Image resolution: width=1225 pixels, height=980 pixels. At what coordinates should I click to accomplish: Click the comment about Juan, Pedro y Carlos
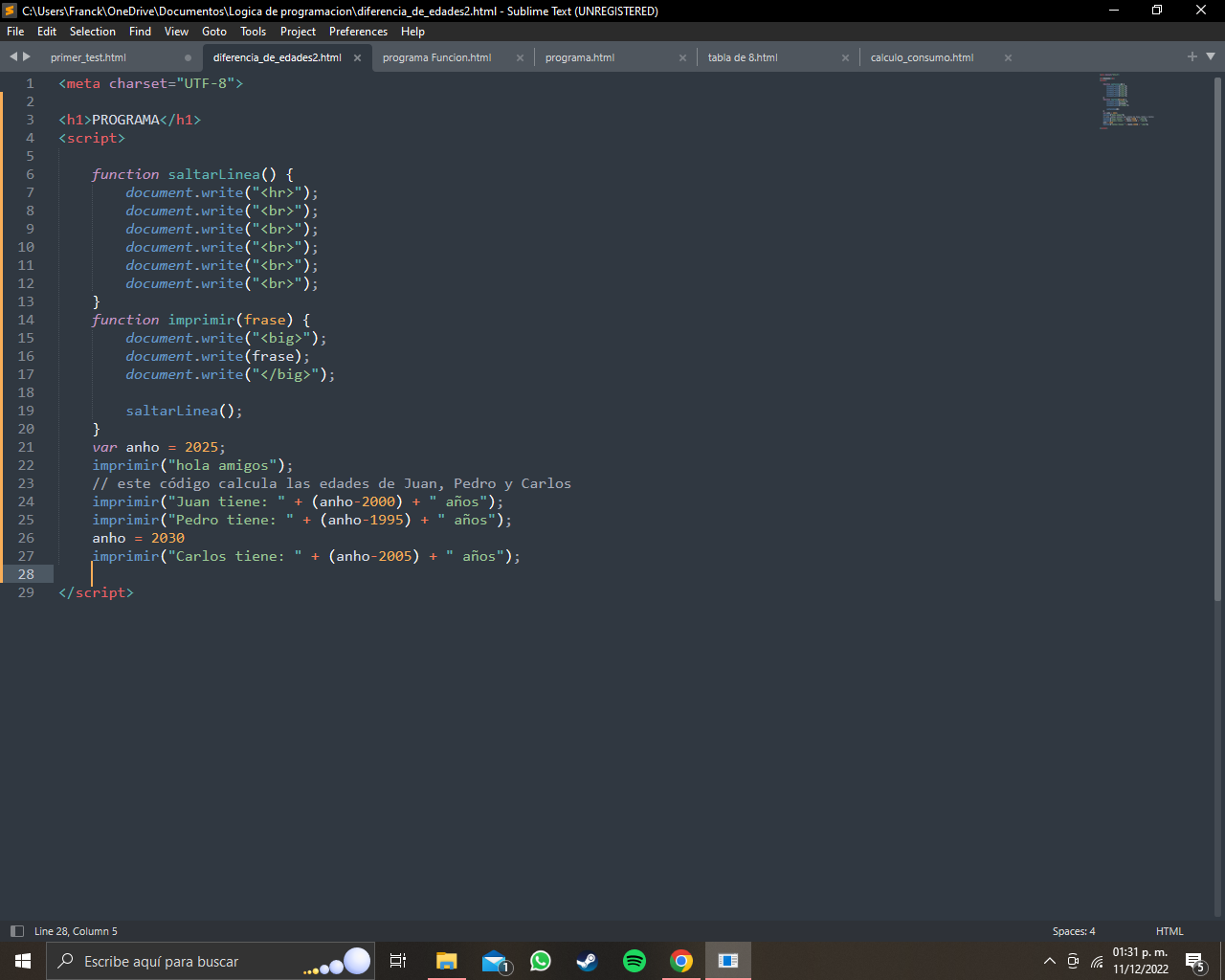point(332,483)
